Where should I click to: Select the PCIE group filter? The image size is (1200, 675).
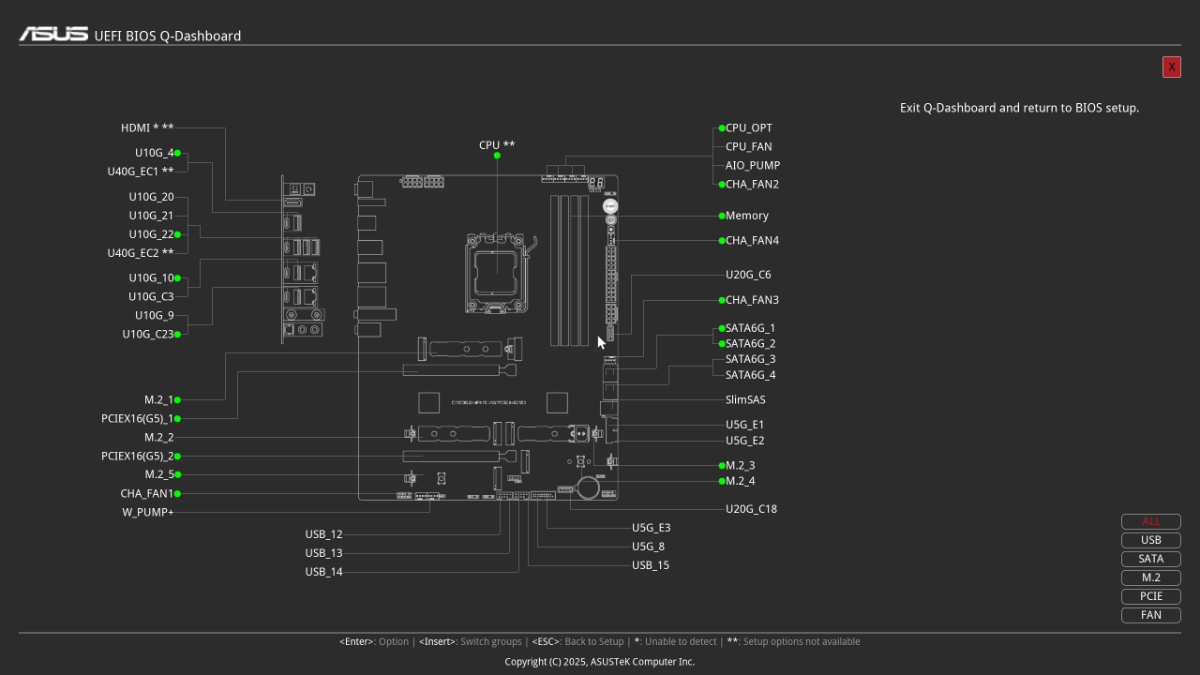coord(1151,596)
